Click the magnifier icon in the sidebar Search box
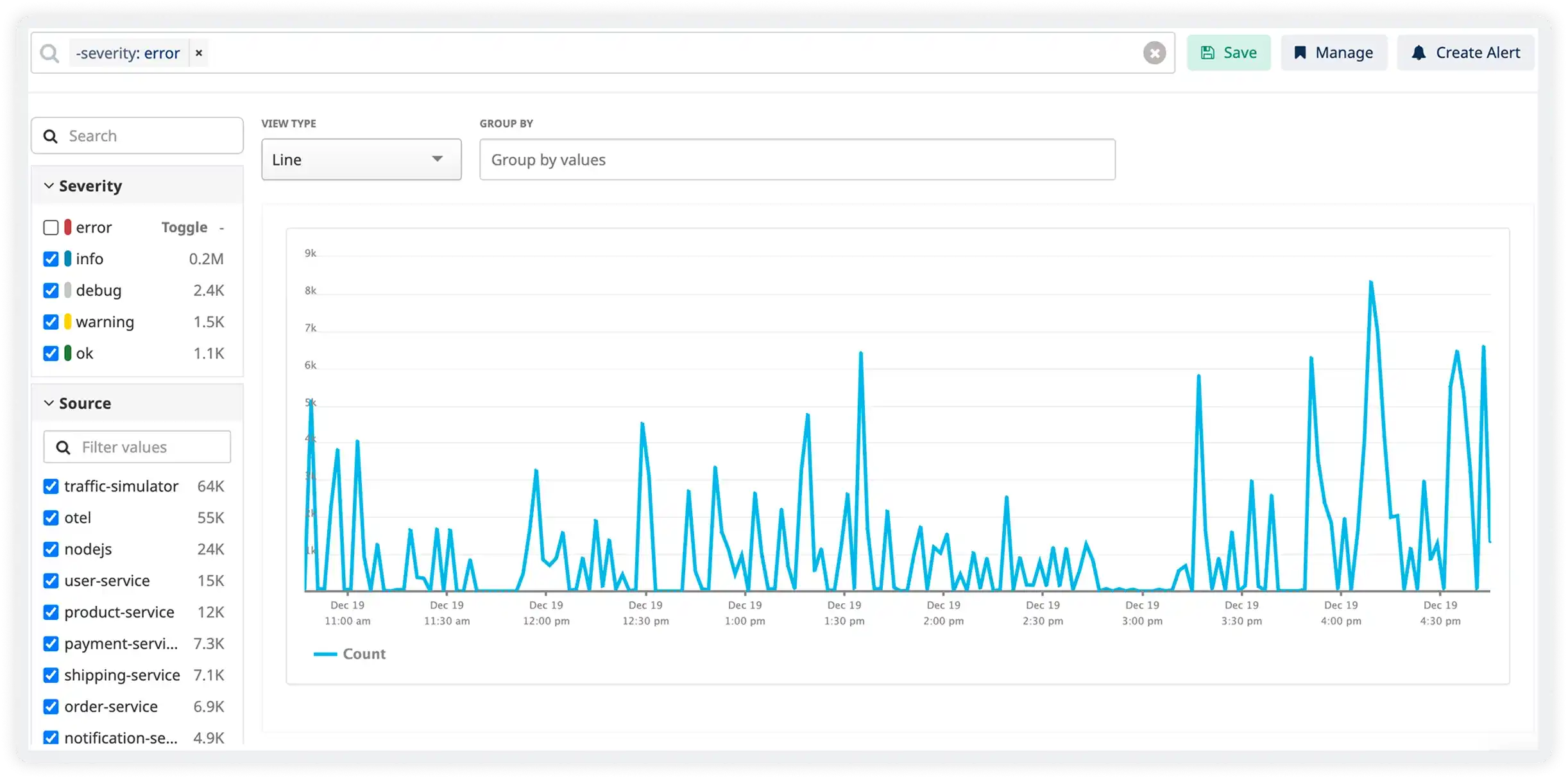Screen dimensions: 1568x779 tap(51, 135)
